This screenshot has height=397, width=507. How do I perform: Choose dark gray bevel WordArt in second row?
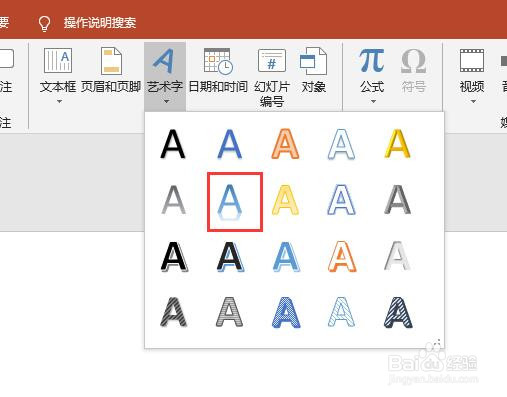(x=397, y=200)
